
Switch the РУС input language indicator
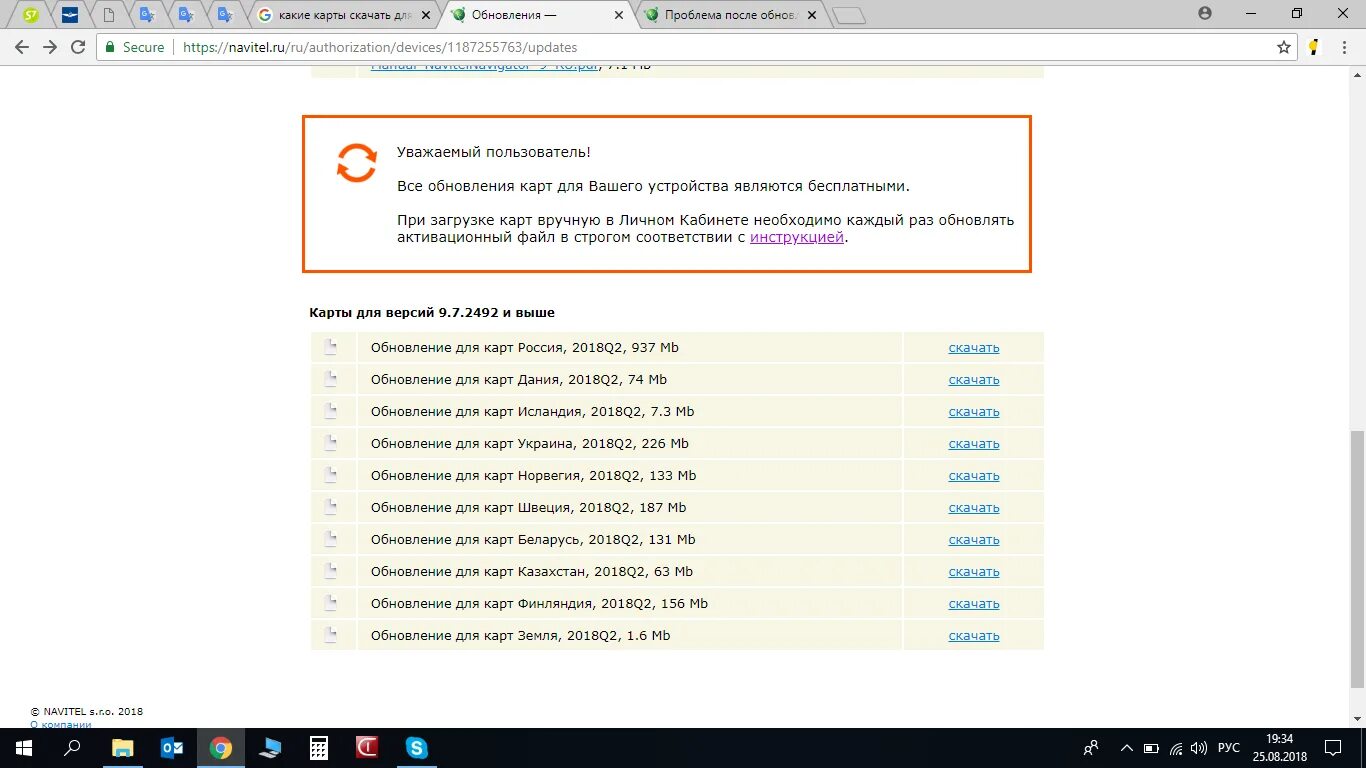(x=1229, y=748)
